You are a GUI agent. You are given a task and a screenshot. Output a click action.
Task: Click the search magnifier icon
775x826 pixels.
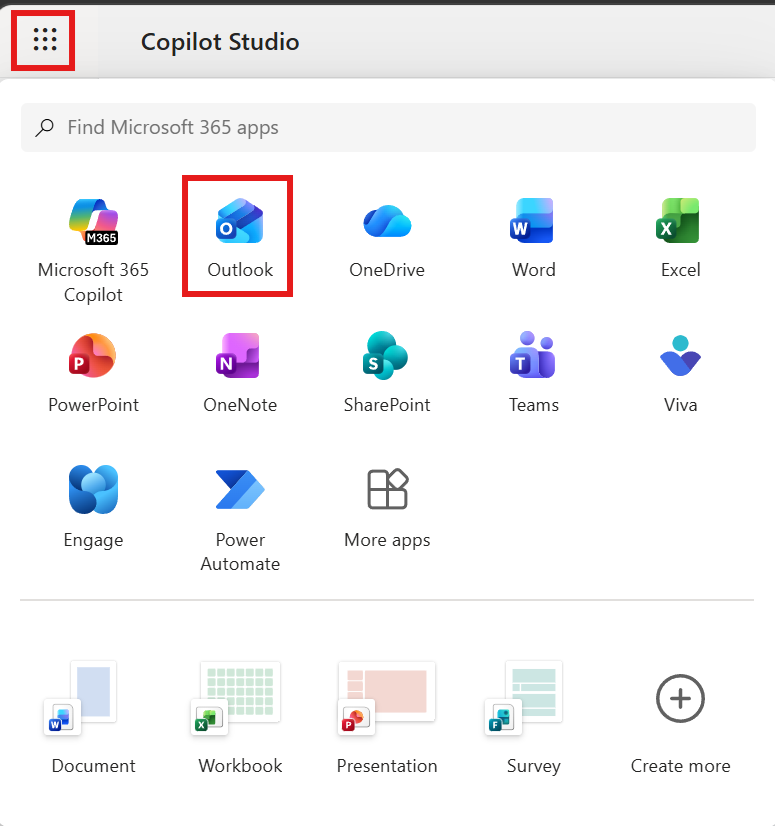45,127
